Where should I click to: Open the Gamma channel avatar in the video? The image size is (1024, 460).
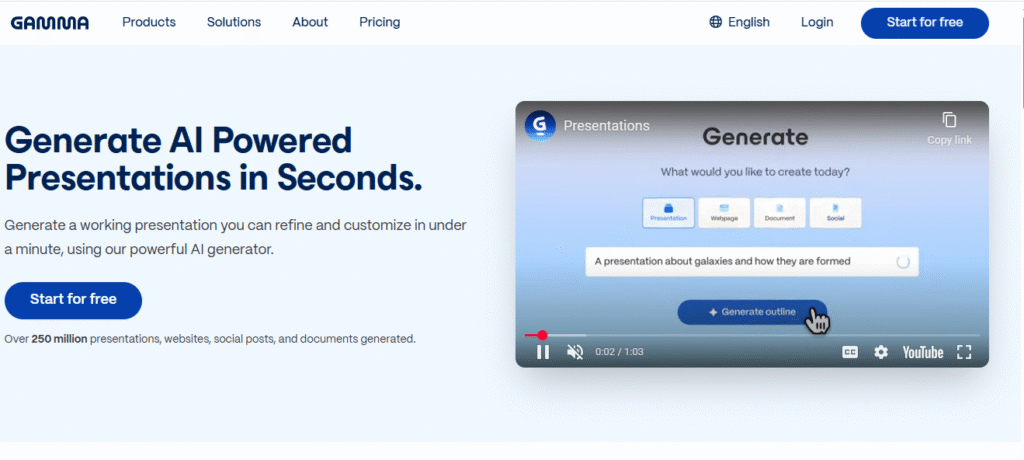coord(540,125)
